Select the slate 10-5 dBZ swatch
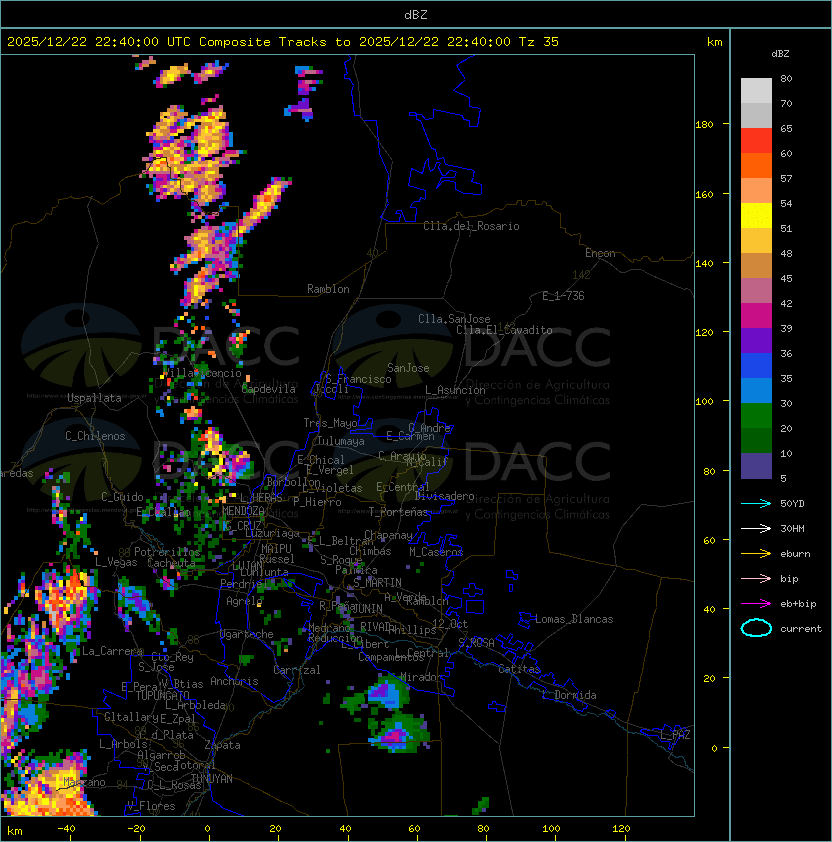The image size is (832, 842). pos(756,466)
